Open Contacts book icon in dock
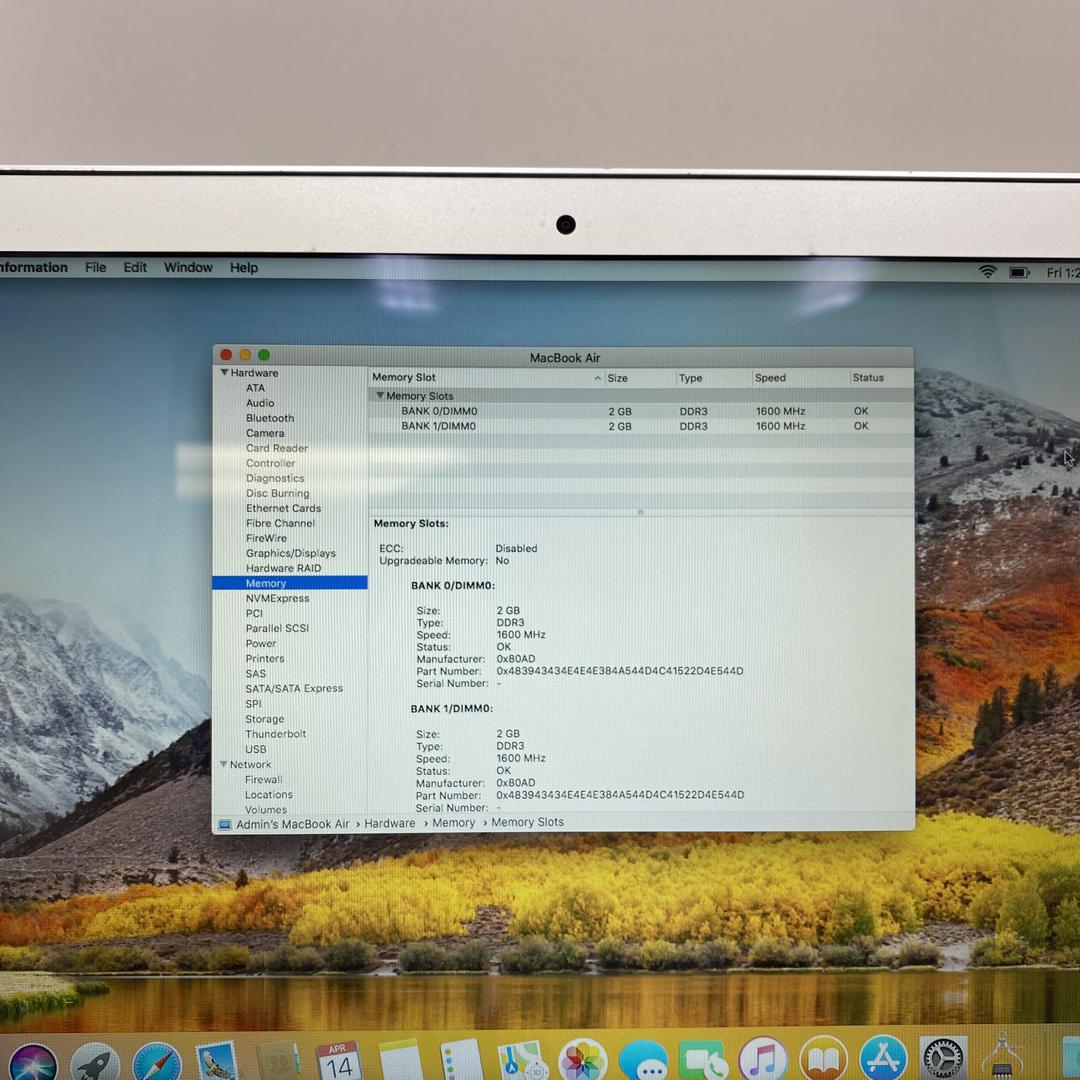 click(x=279, y=1062)
